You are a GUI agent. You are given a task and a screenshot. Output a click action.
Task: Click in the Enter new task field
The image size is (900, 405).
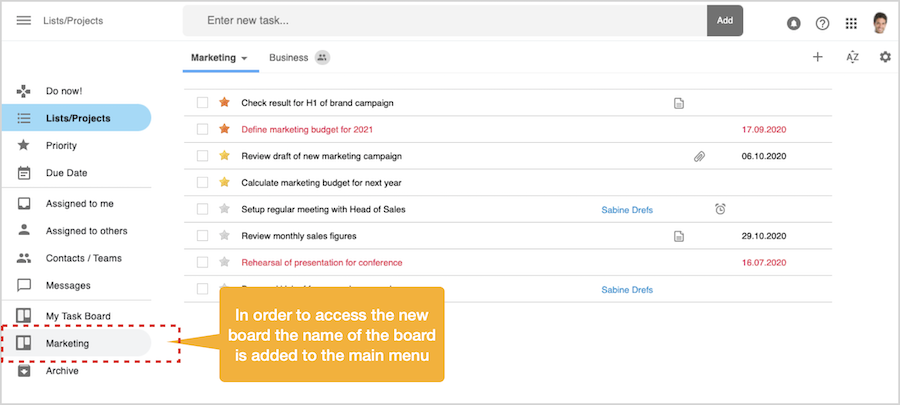(445, 21)
